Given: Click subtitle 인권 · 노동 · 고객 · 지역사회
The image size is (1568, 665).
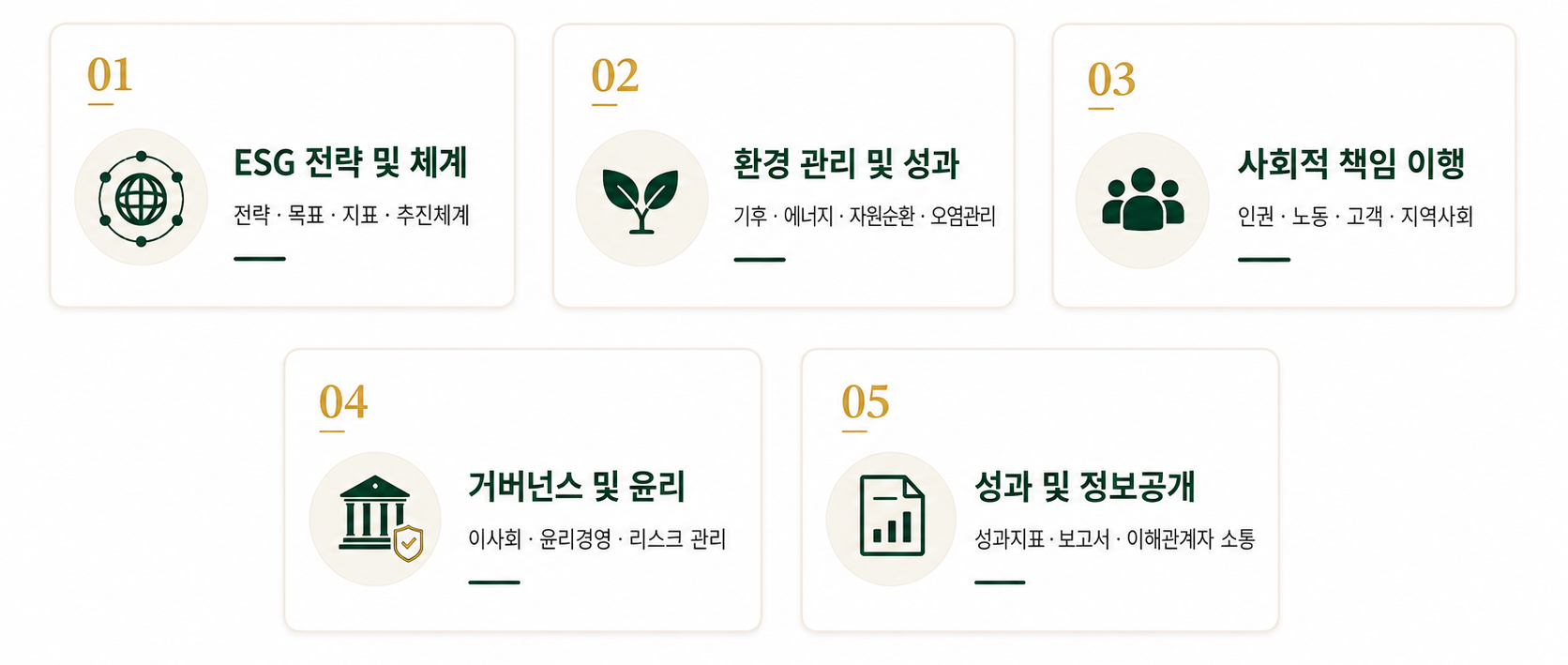Looking at the screenshot, I should (1355, 216).
